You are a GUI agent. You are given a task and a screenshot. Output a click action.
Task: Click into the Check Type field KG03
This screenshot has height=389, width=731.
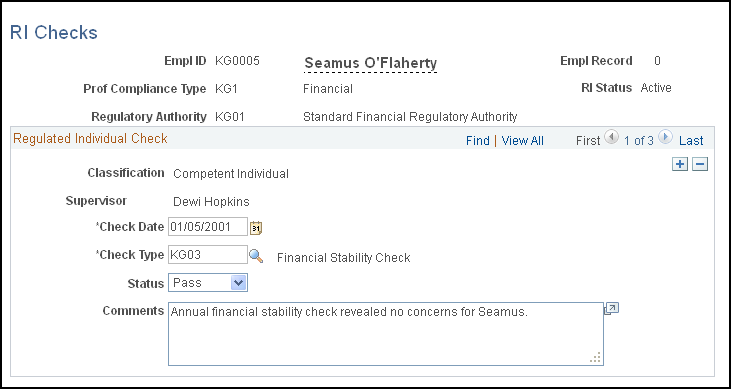click(x=208, y=255)
